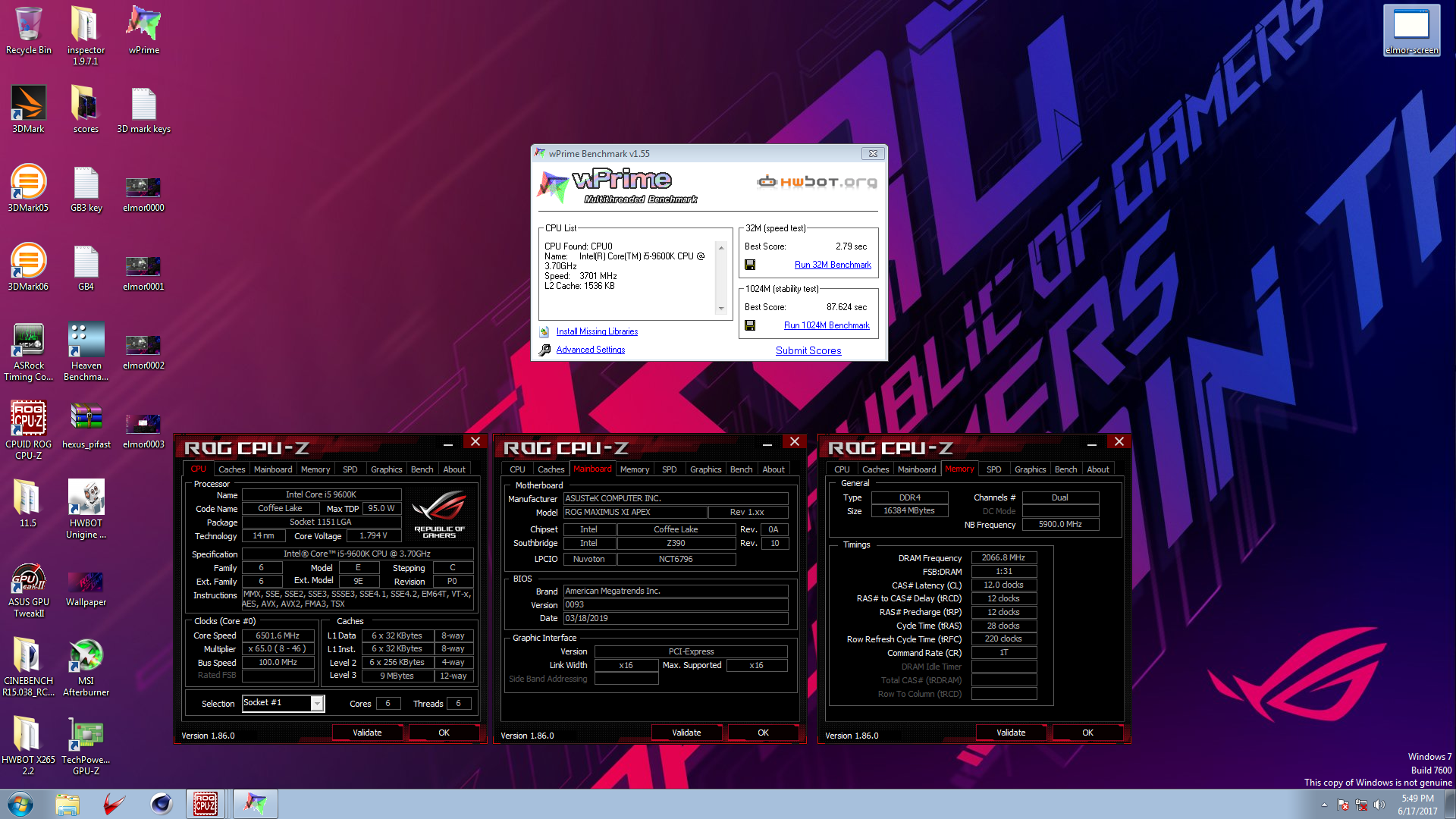The height and width of the screenshot is (819, 1456).
Task: Click Submit Scores link in wPrime
Action: click(808, 350)
